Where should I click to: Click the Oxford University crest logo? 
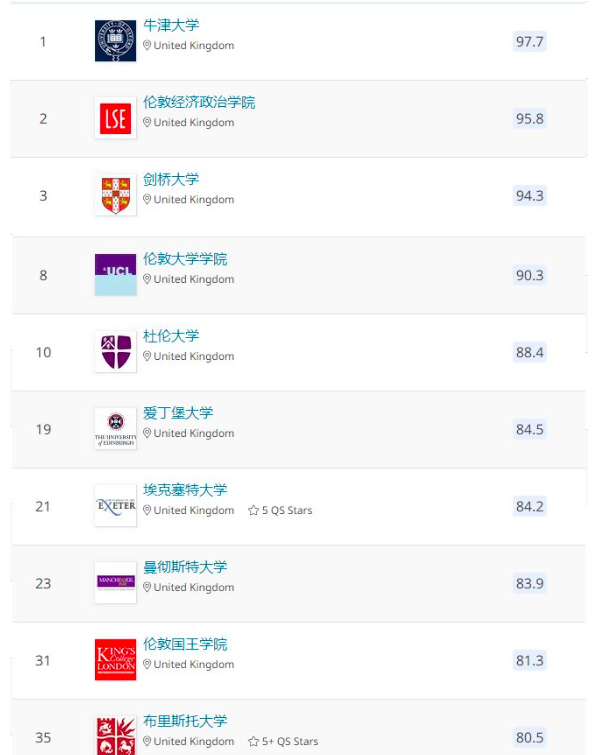[115, 42]
